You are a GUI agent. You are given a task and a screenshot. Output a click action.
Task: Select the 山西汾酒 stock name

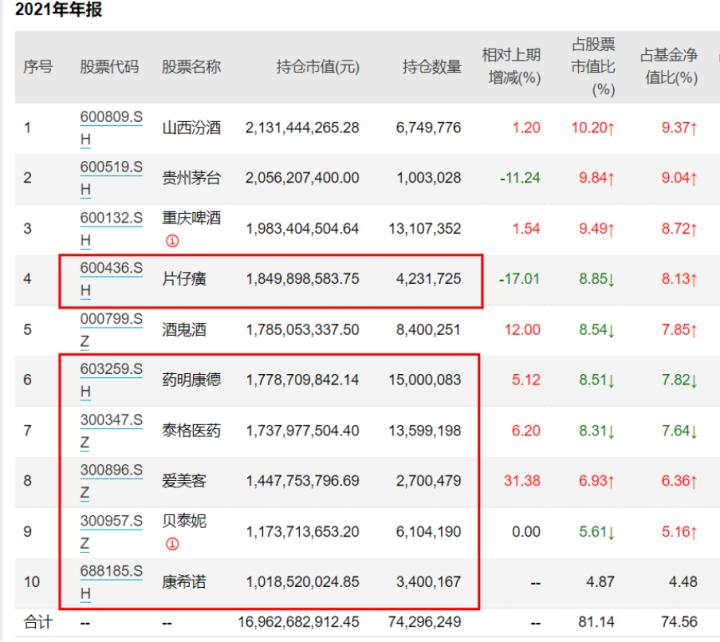[191, 128]
